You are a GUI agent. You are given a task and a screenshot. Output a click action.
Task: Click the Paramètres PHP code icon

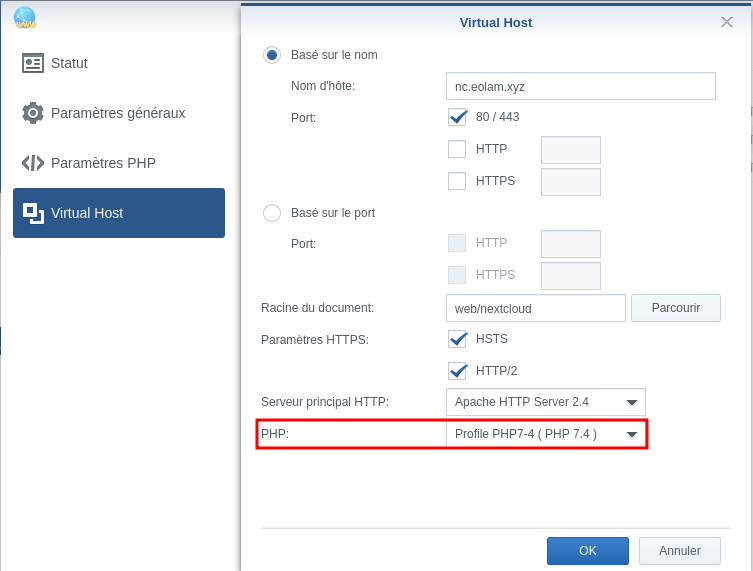click(x=33, y=163)
